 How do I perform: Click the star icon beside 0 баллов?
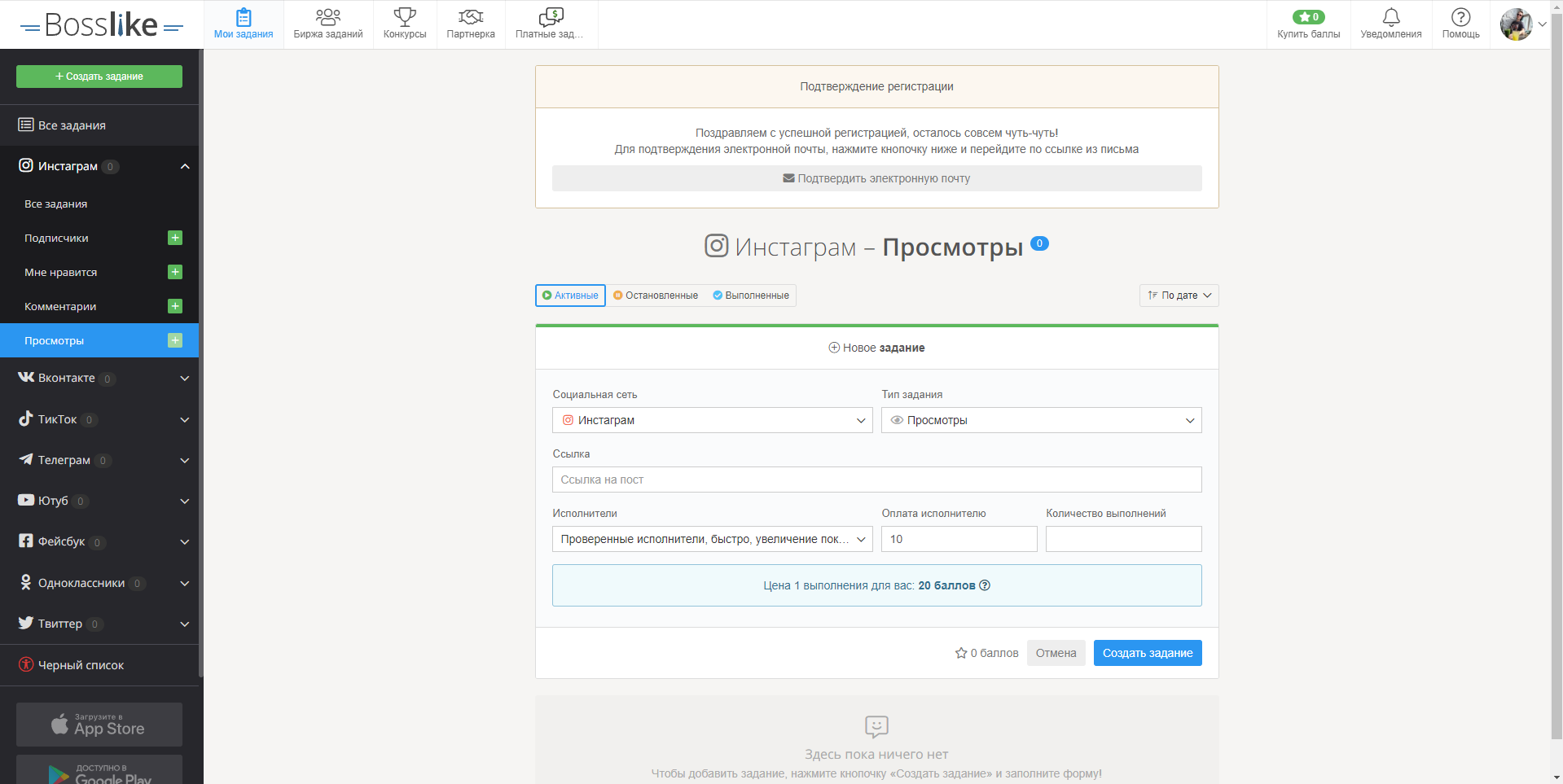point(961,653)
